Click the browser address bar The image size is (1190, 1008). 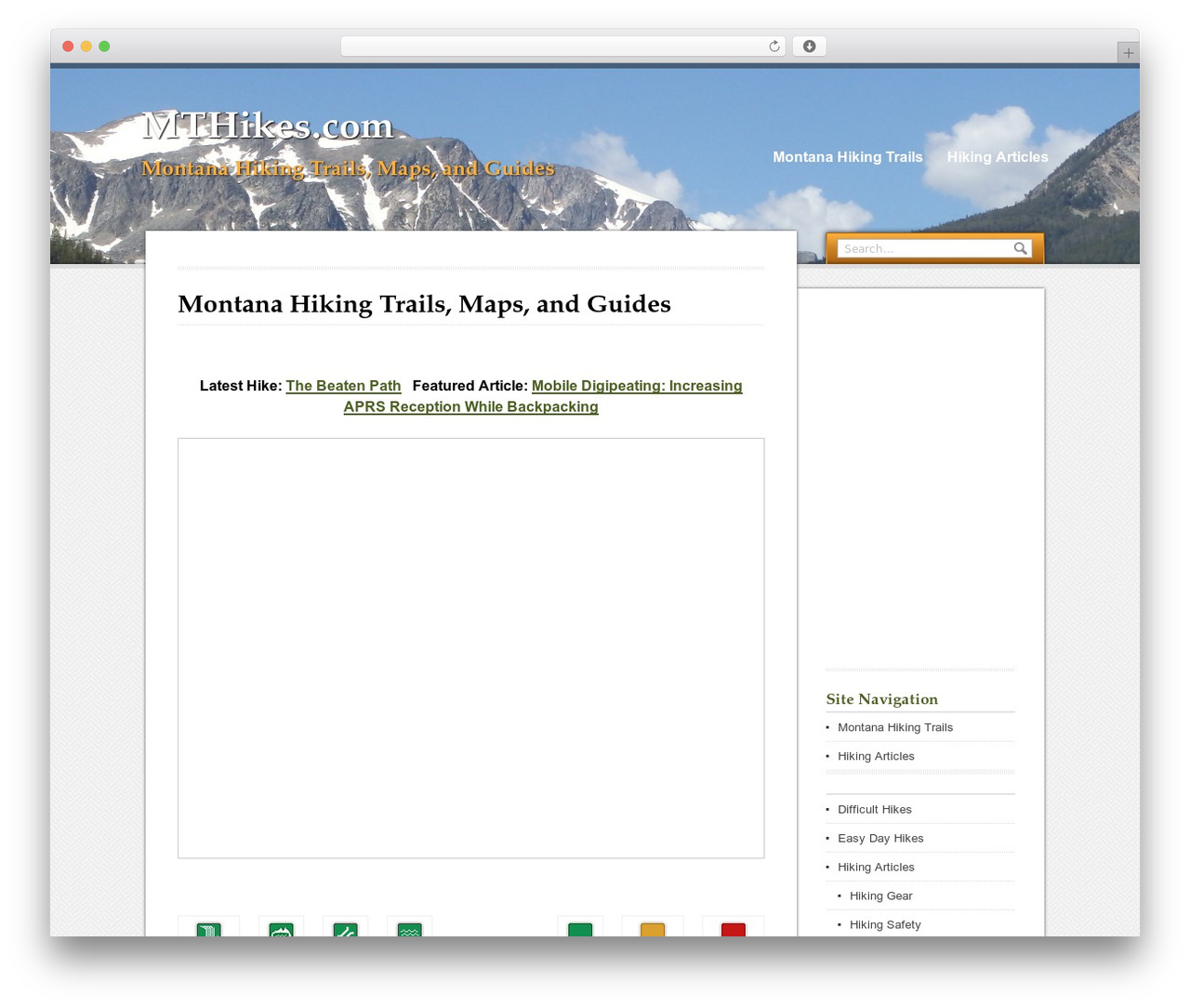click(563, 46)
